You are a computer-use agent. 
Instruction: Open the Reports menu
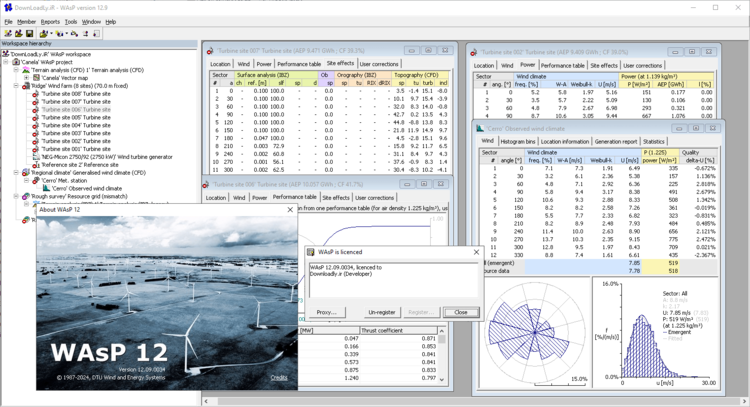(x=50, y=21)
